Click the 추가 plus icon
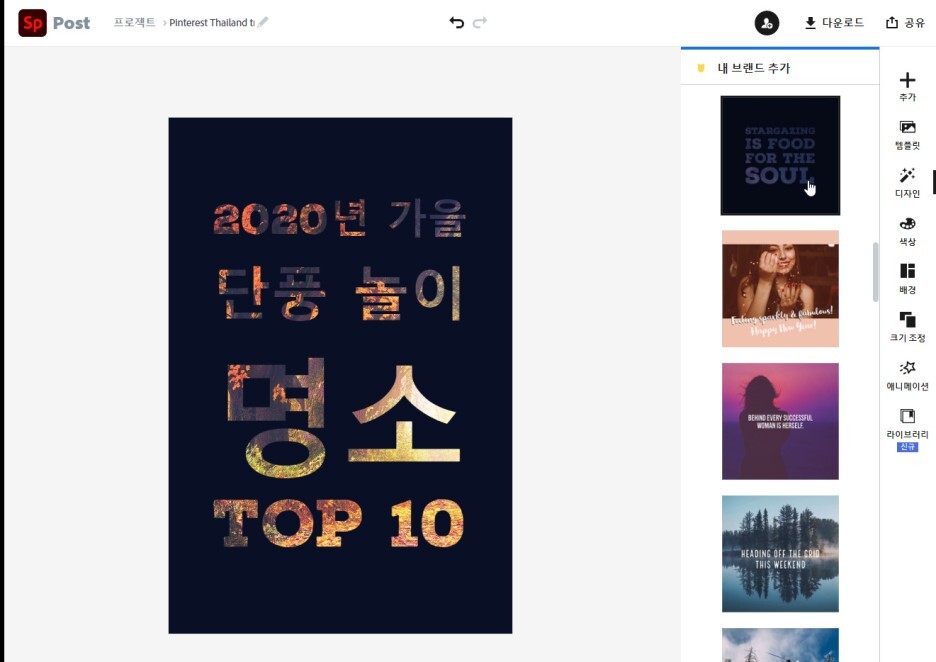Viewport: 936px width, 662px height. click(x=907, y=87)
